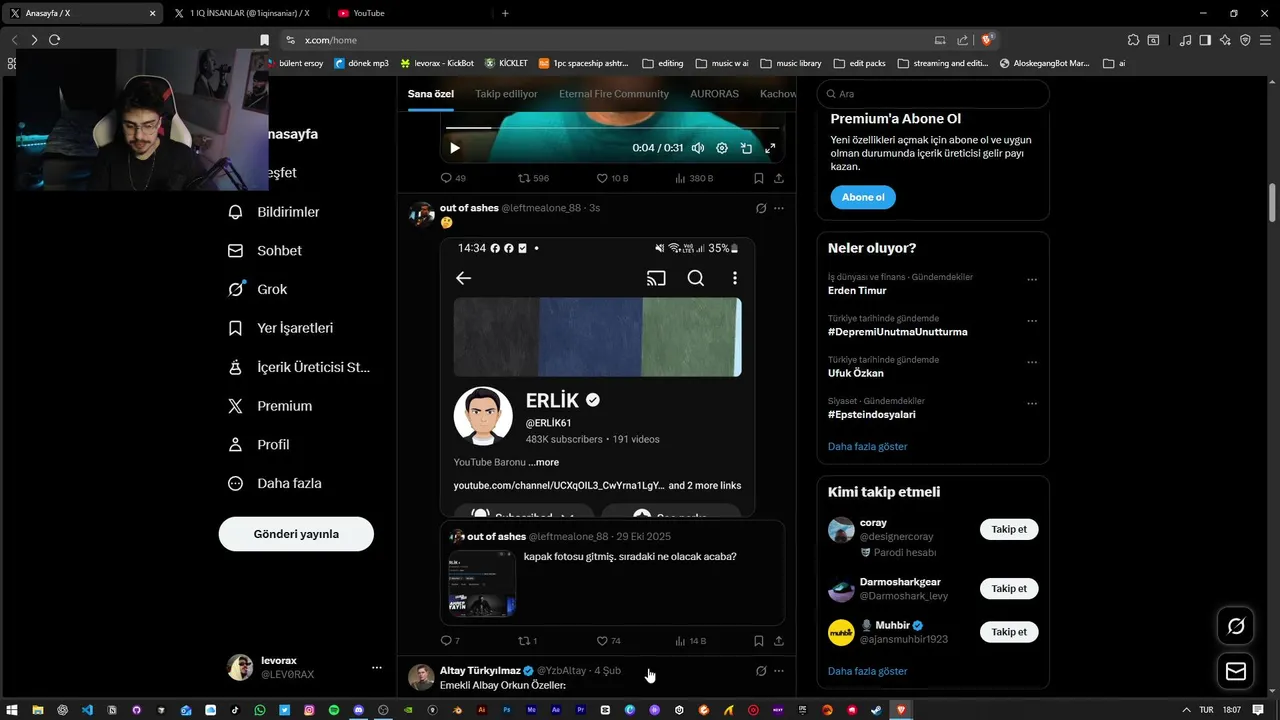
Task: Click Gönderi yayınla post button
Action: 296,534
